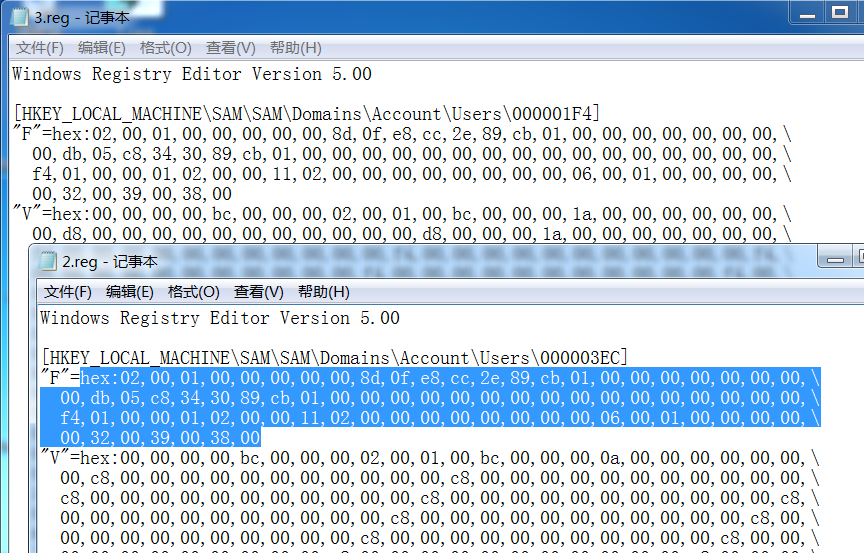Open 格式(O) menu in 3.reg window
864x553 pixels.
tap(165, 48)
